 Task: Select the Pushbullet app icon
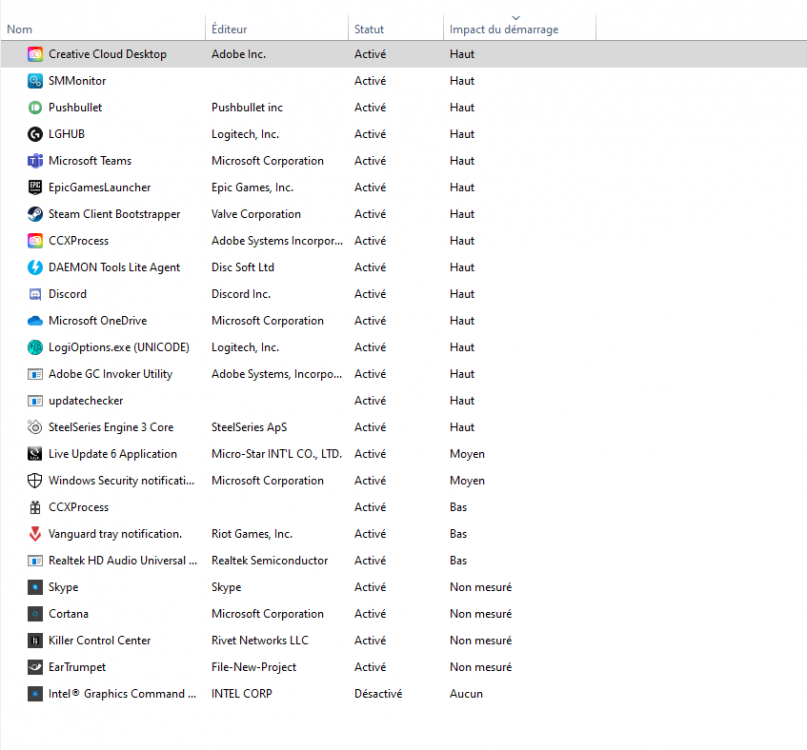(x=35, y=107)
